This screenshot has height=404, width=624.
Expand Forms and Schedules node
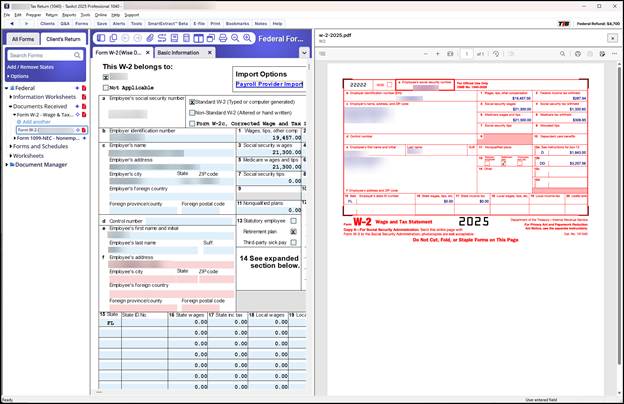(x=10, y=146)
